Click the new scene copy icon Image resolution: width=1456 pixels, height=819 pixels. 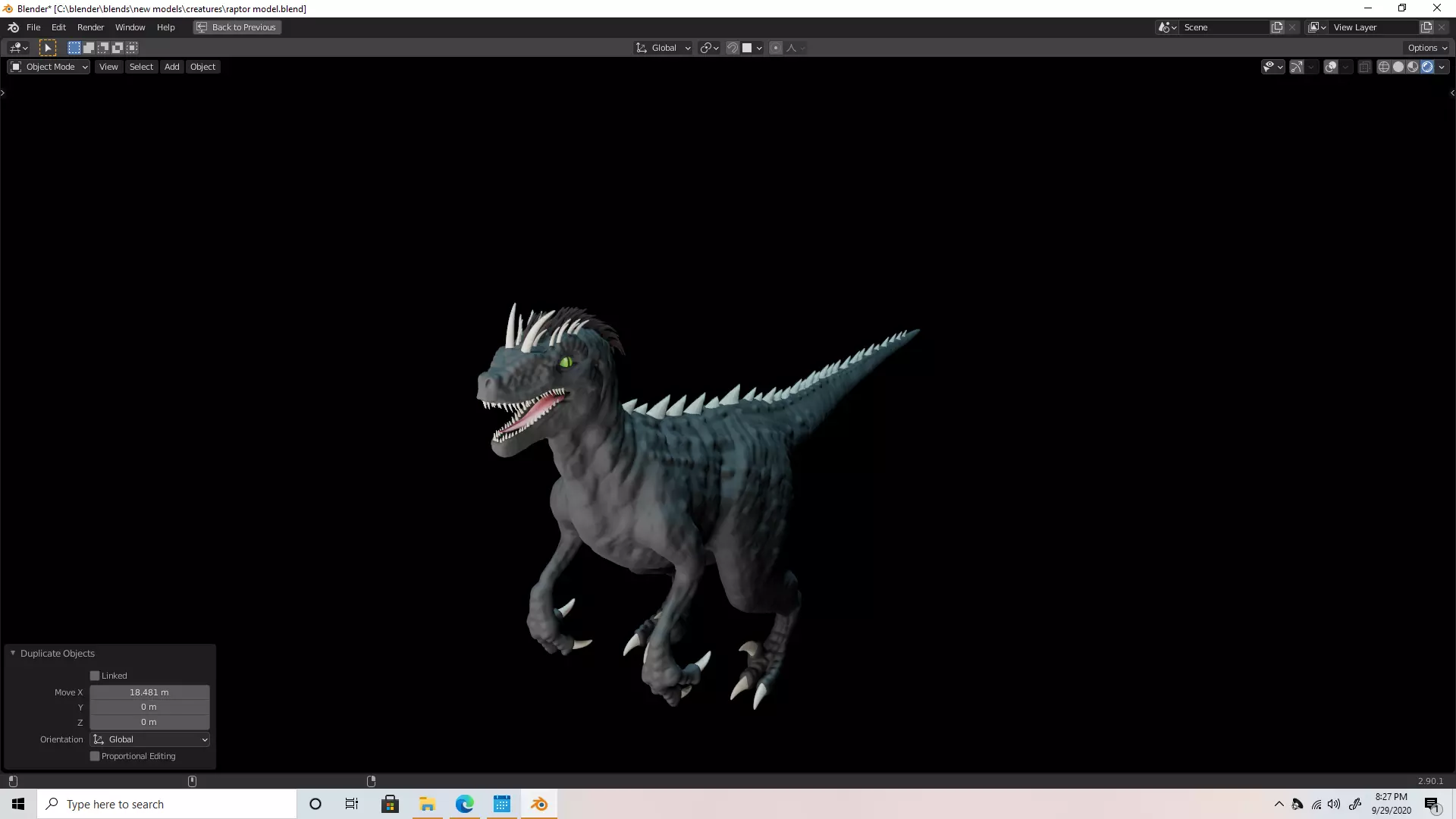click(1277, 27)
